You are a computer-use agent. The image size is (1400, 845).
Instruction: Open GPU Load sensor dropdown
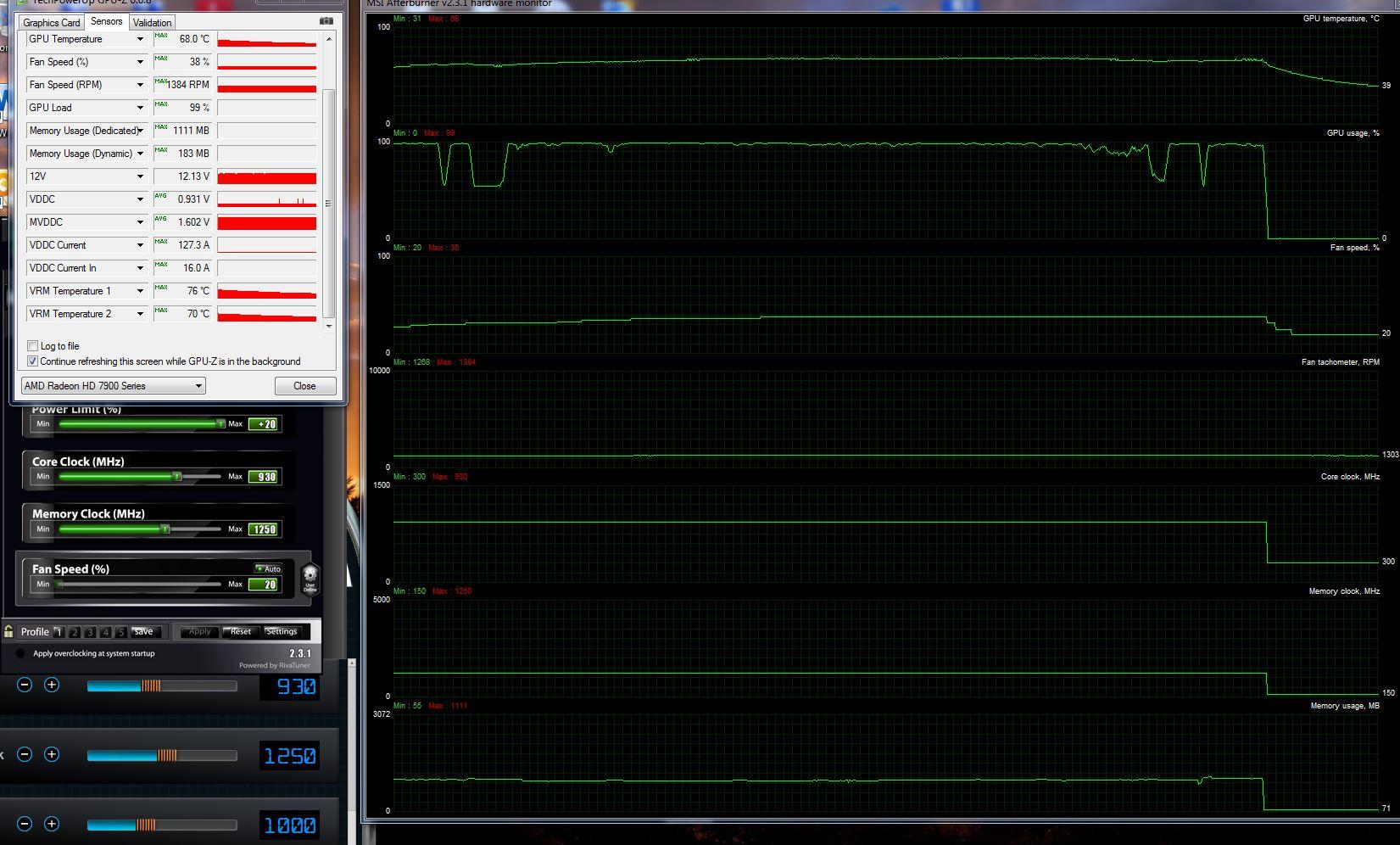[x=140, y=108]
